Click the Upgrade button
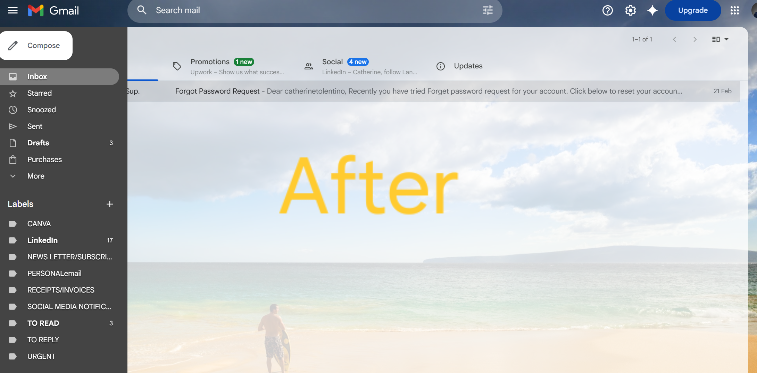 click(693, 10)
